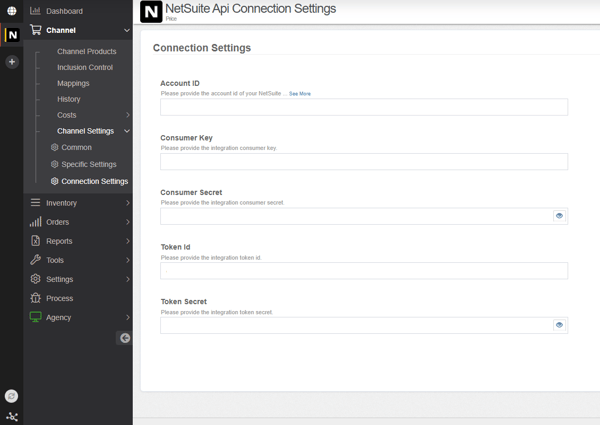Click the See More link under Account ID
Screen dimensions: 600x425
(300, 94)
